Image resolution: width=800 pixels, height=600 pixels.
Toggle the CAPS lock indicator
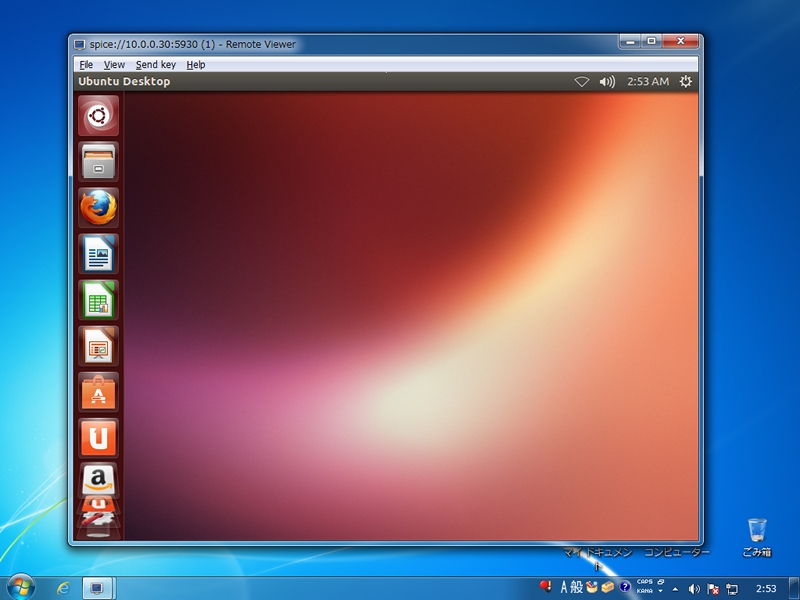pyautogui.click(x=644, y=582)
